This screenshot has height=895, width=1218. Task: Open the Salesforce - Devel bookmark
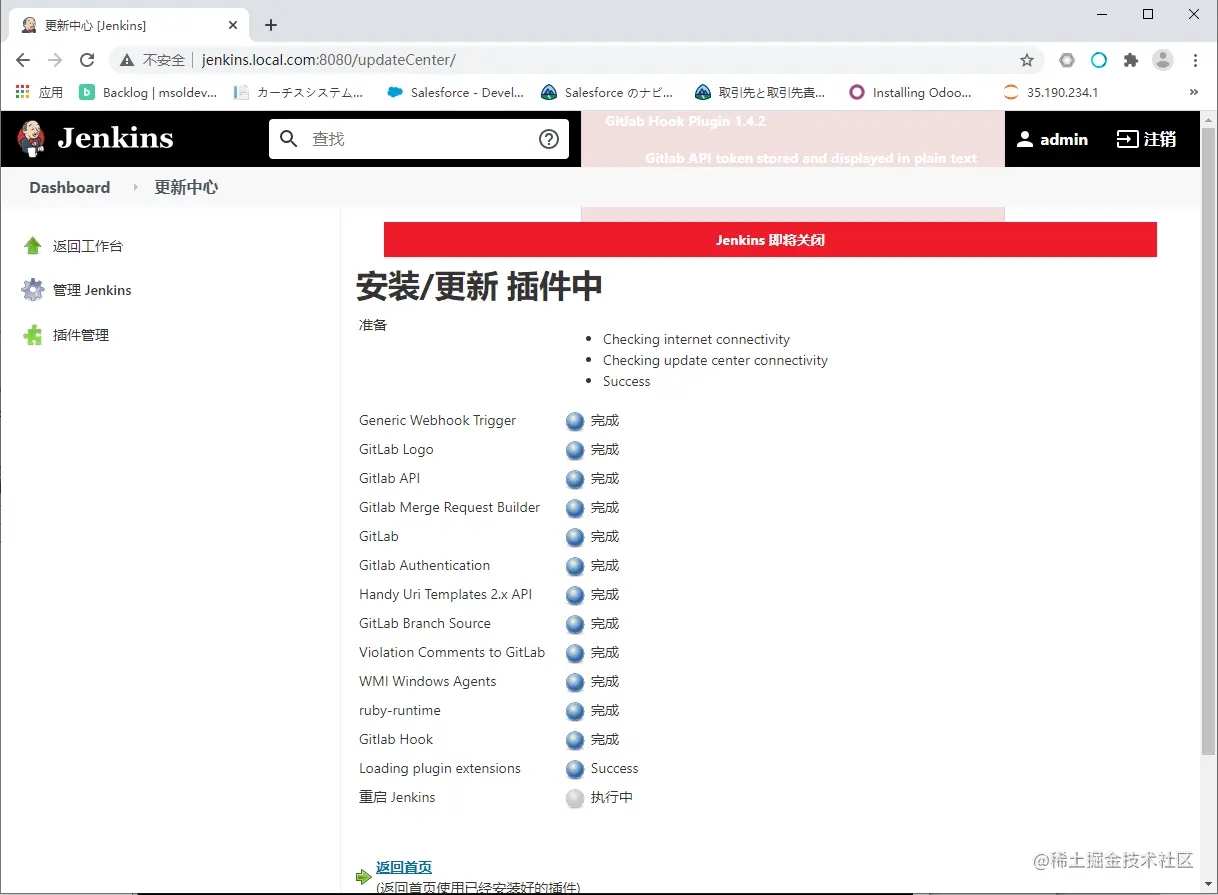455,92
